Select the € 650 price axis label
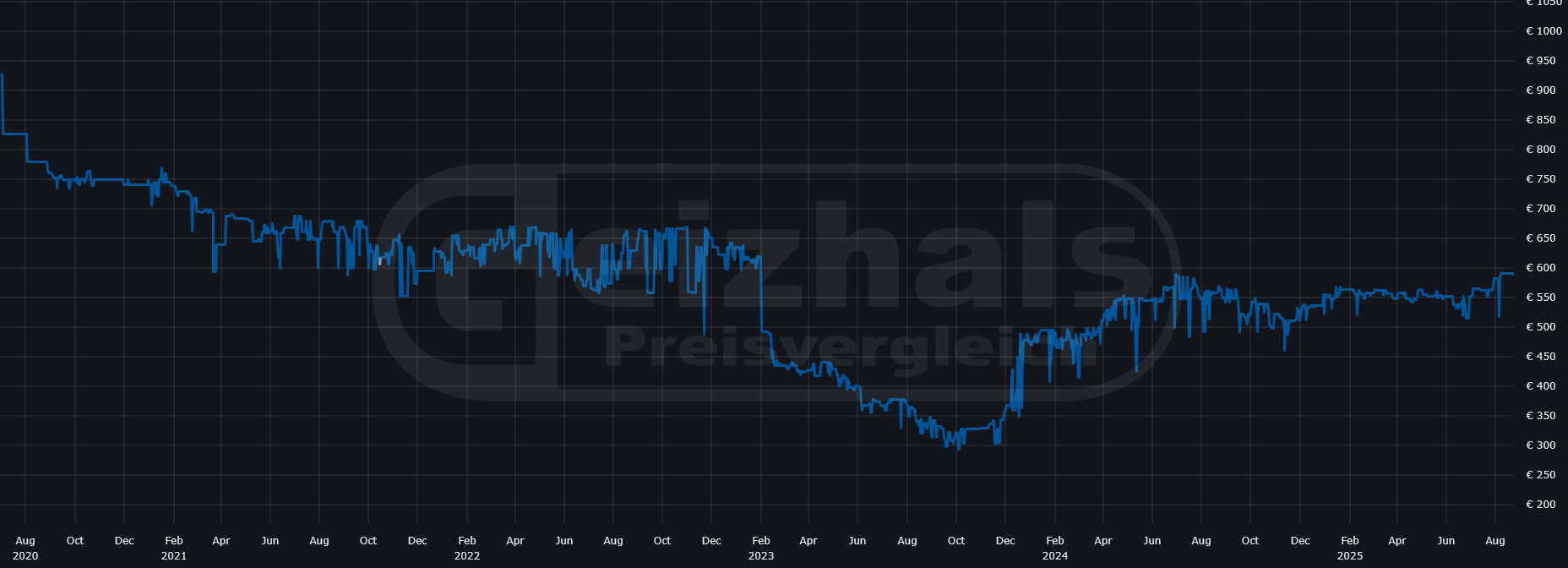 tap(1540, 238)
